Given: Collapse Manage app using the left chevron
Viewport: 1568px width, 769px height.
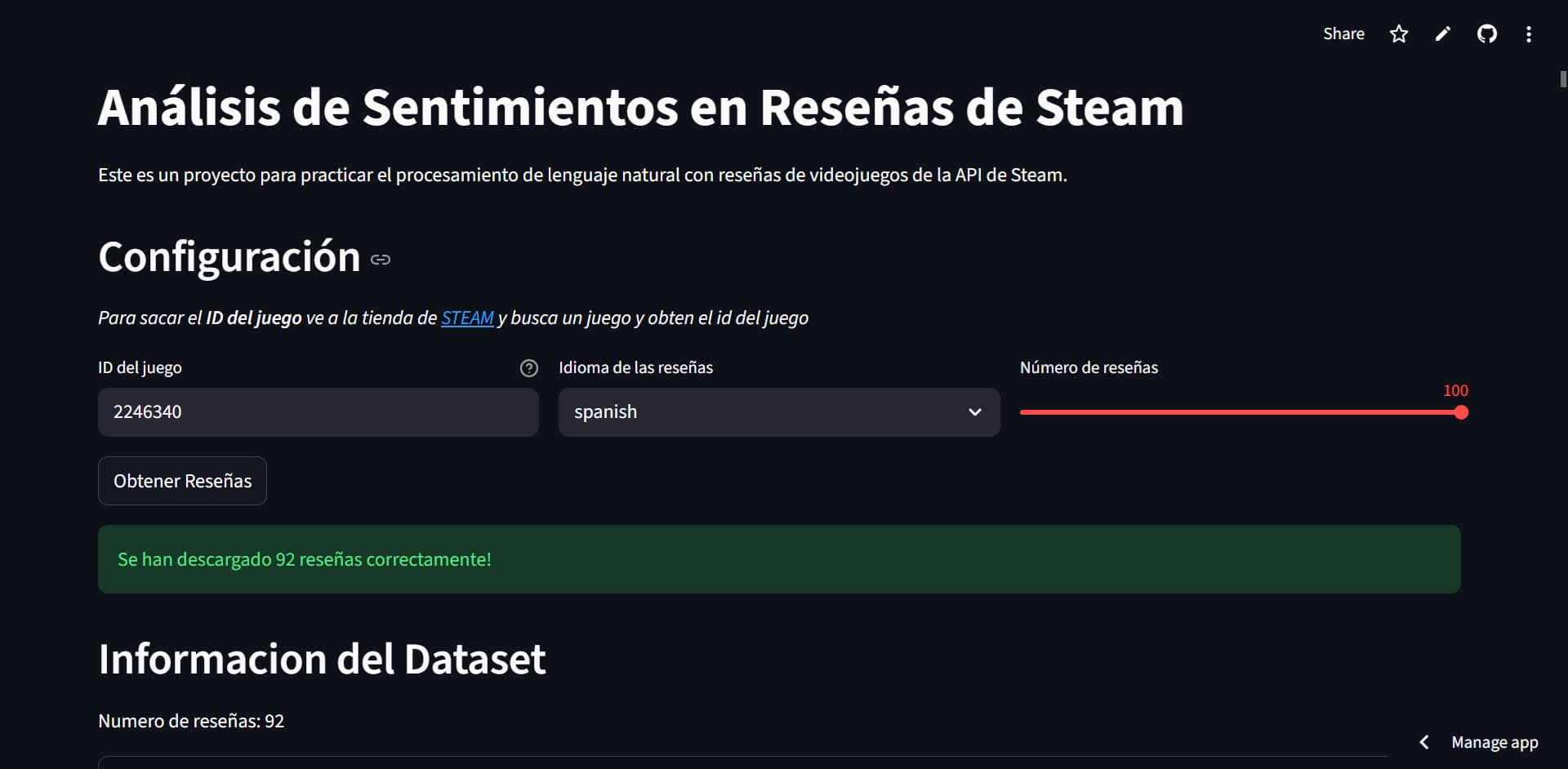Looking at the screenshot, I should click(x=1424, y=742).
